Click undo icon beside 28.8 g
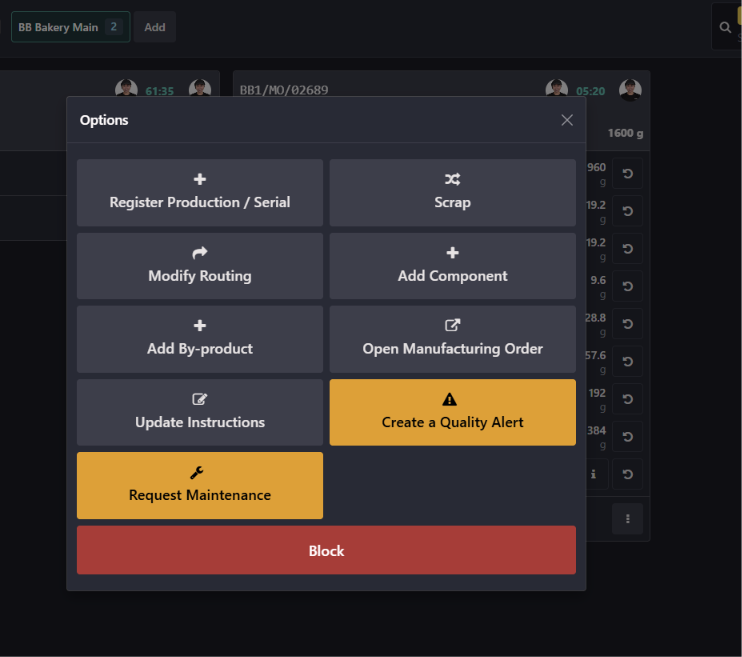The width and height of the screenshot is (742, 657). [x=627, y=324]
